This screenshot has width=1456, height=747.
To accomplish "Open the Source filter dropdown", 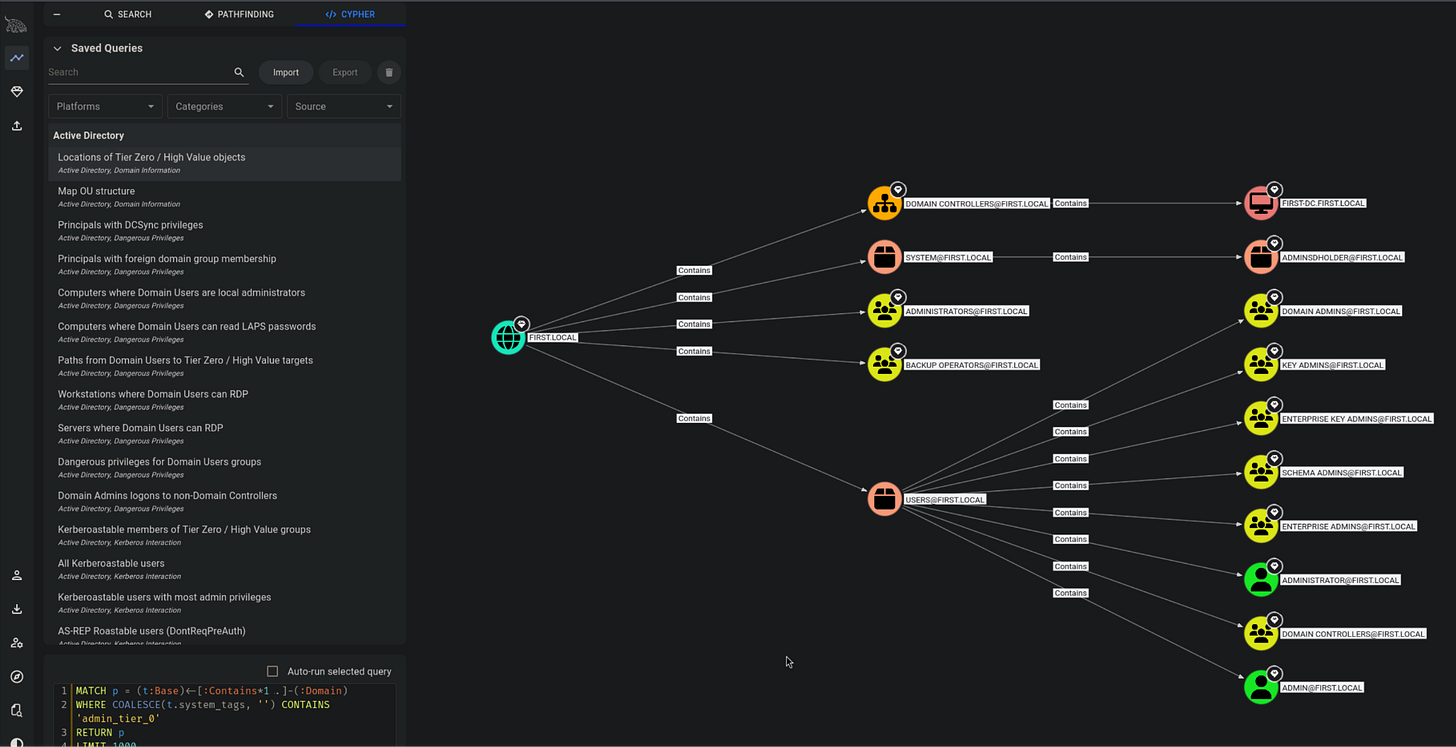I will pos(343,106).
